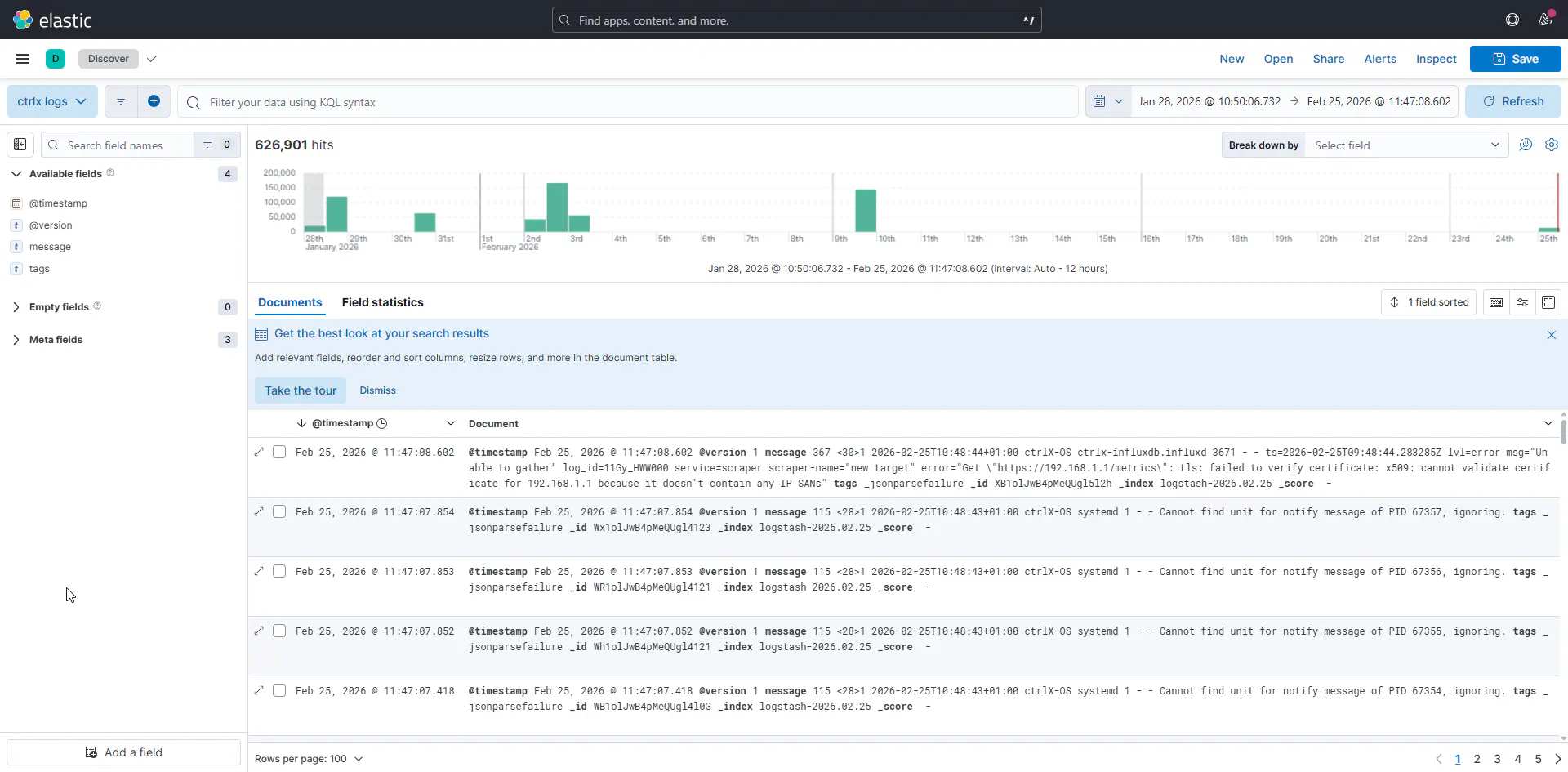
Task: Expand the Meta fields section
Action: (16, 340)
